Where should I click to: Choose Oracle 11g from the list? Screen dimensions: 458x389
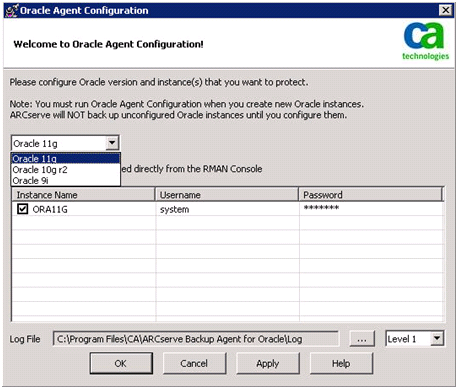(66, 158)
